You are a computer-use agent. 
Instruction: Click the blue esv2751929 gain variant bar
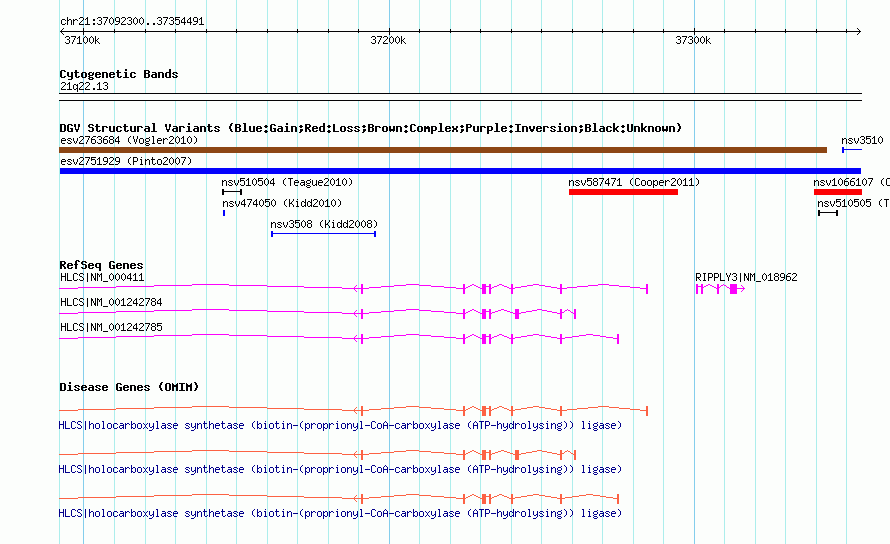click(x=460, y=171)
